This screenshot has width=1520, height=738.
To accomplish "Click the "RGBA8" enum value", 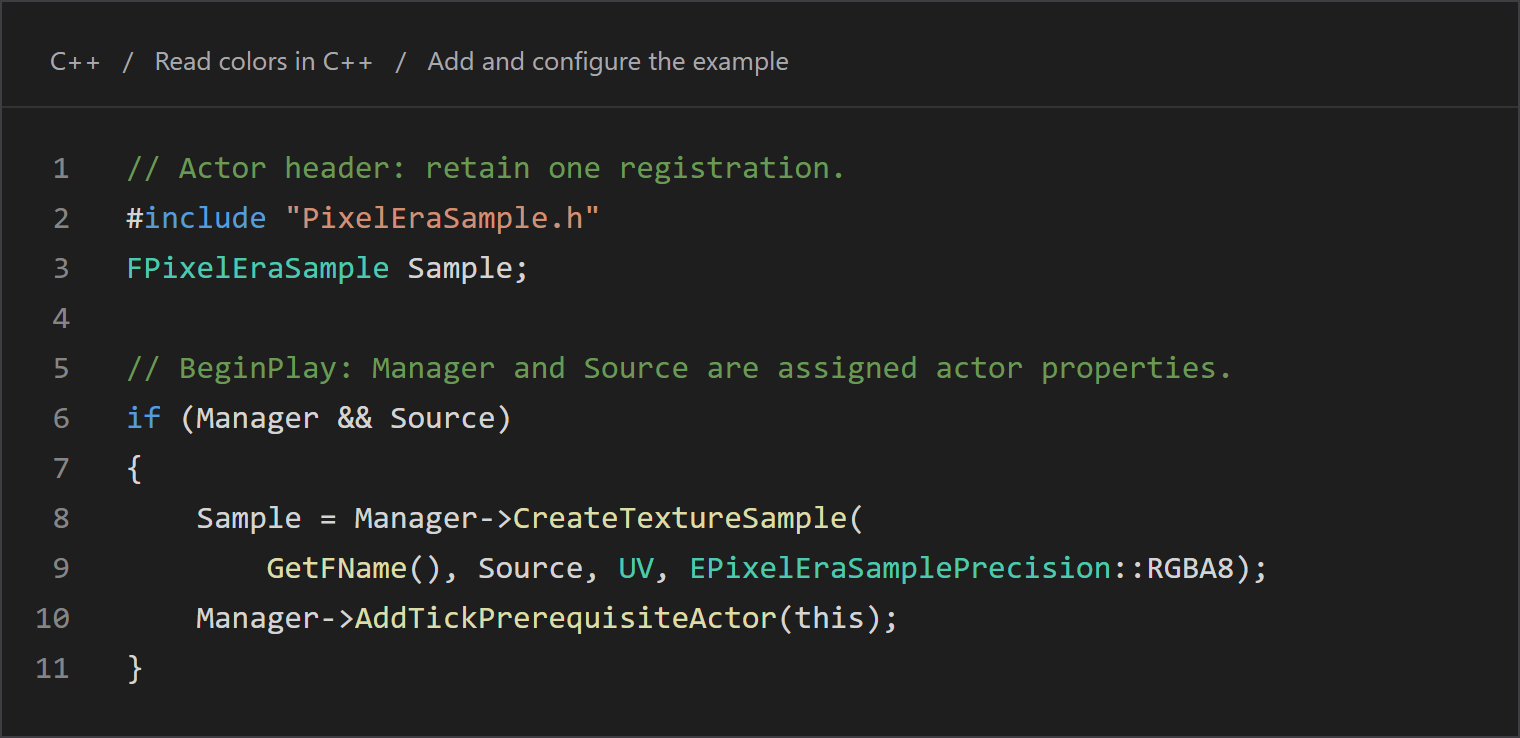I will pyautogui.click(x=1191, y=568).
